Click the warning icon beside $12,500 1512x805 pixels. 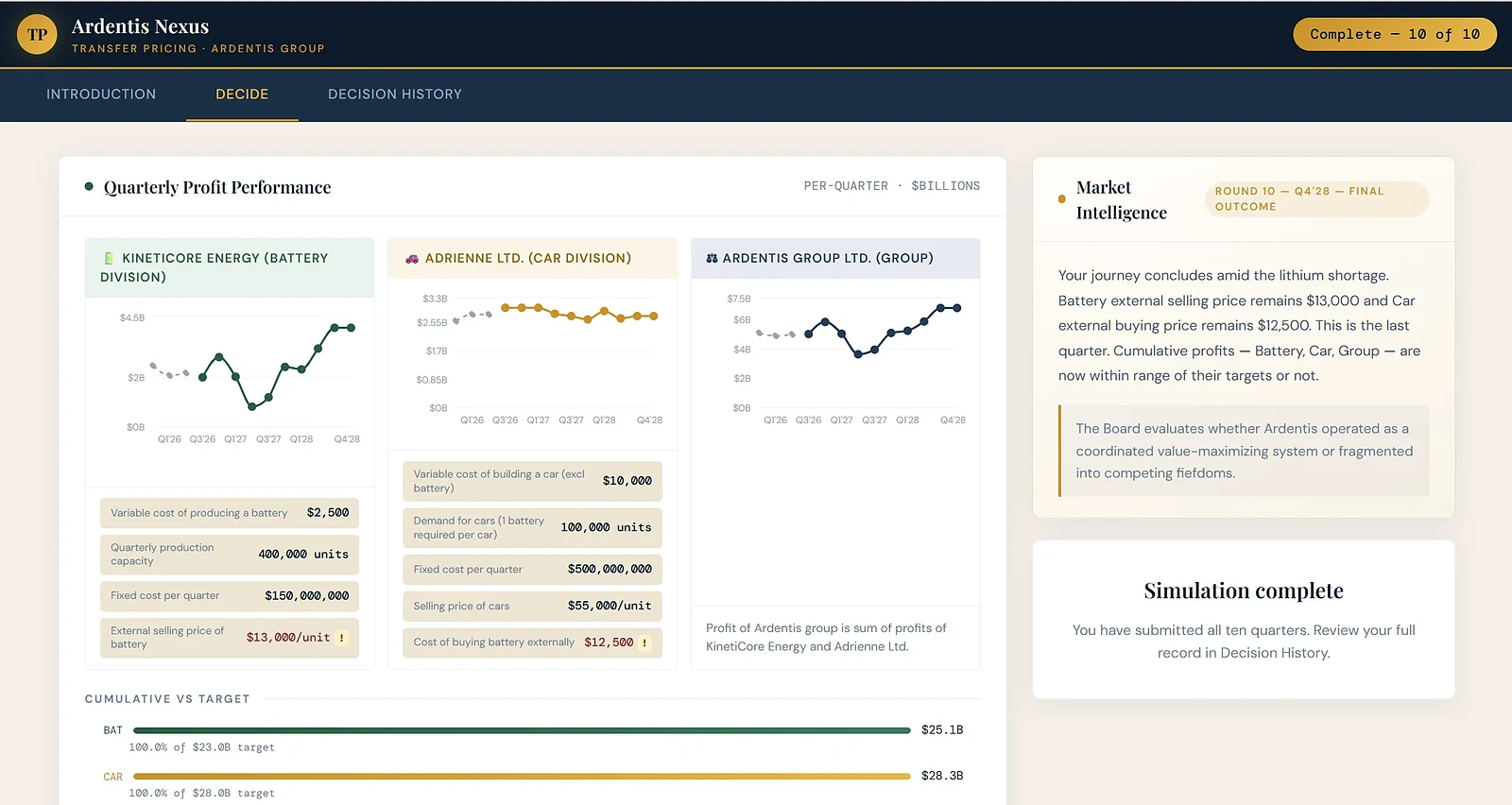coord(644,642)
